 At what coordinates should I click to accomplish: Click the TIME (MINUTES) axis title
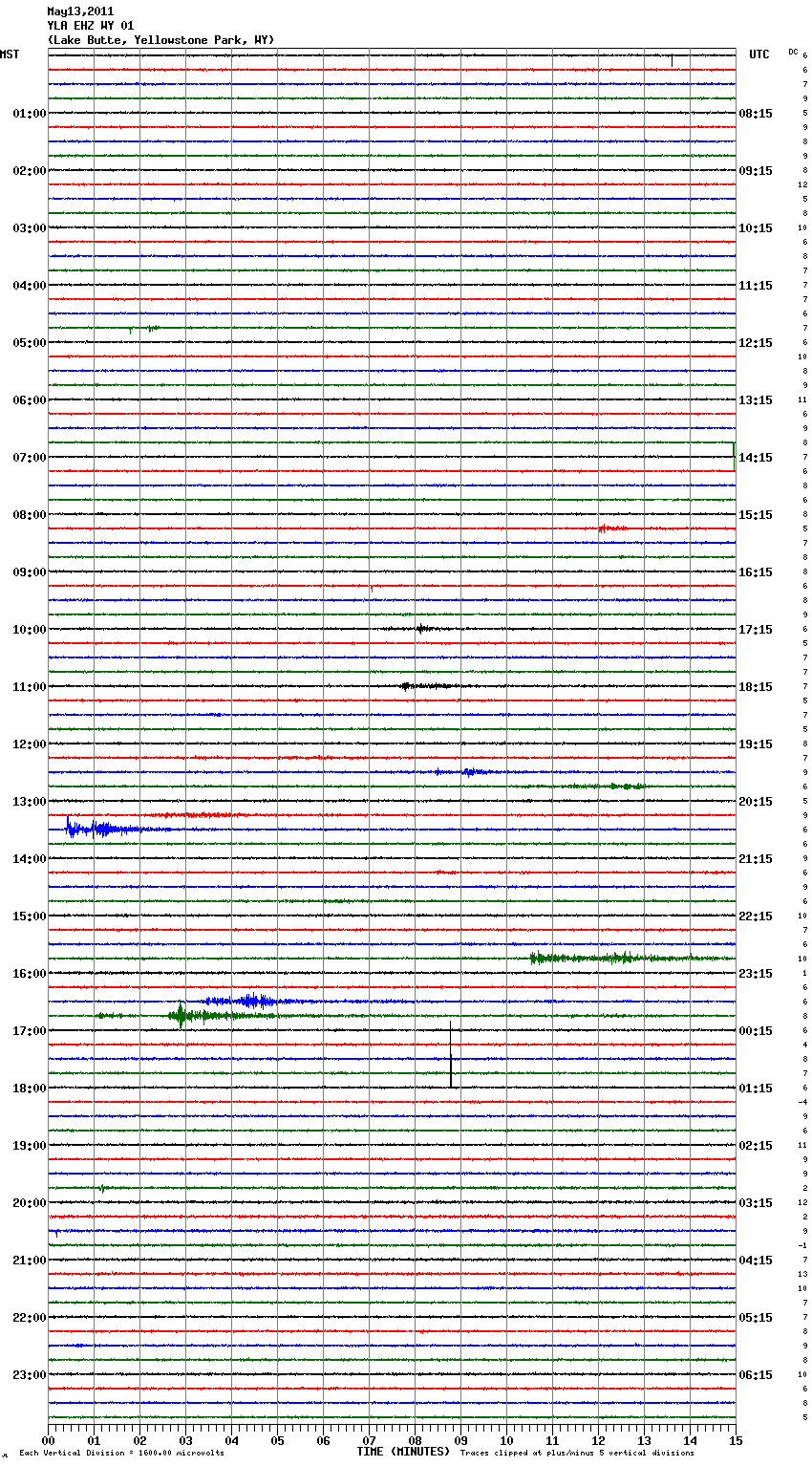coord(403,1452)
